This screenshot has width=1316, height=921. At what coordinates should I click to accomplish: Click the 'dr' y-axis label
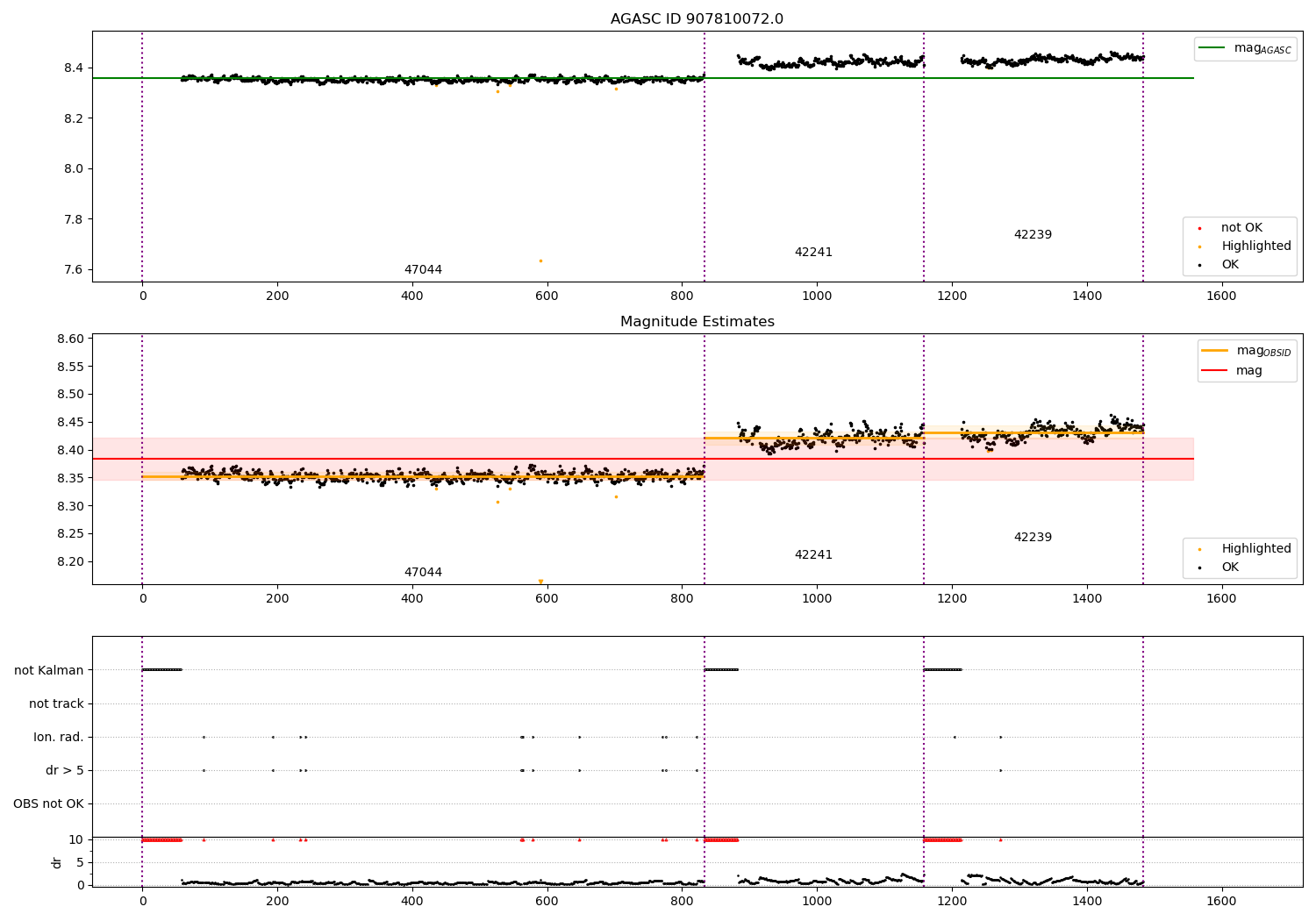(57, 862)
